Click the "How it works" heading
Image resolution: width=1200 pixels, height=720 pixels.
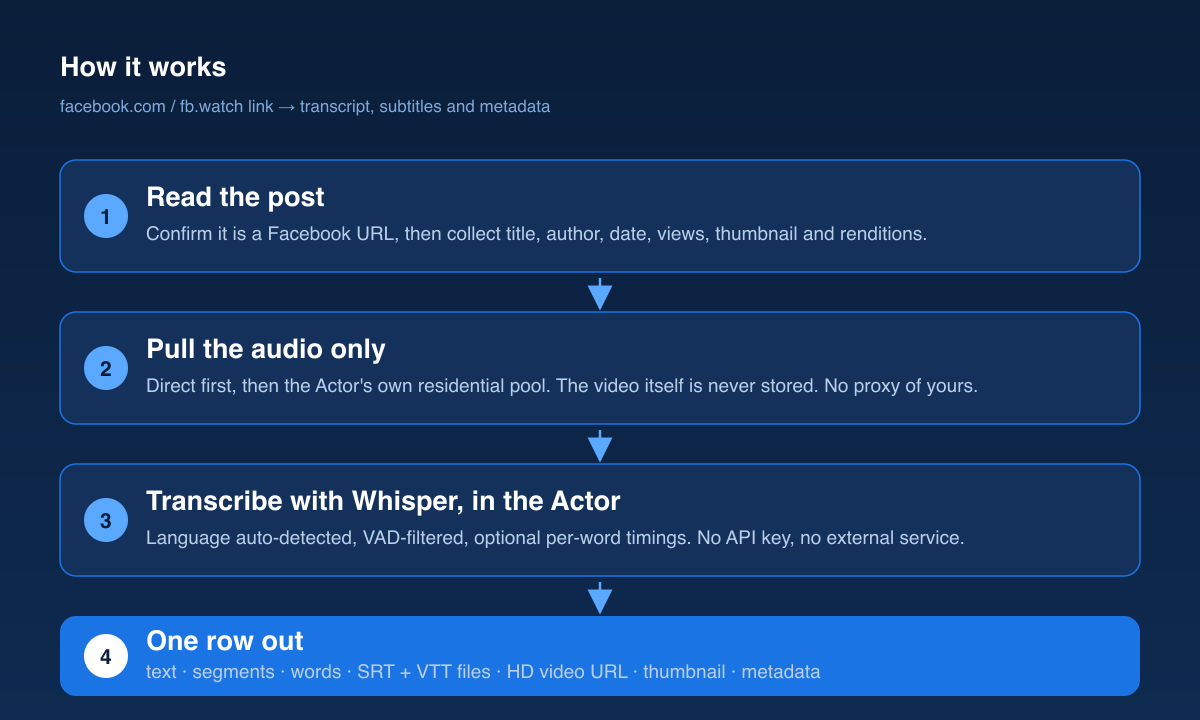(143, 67)
